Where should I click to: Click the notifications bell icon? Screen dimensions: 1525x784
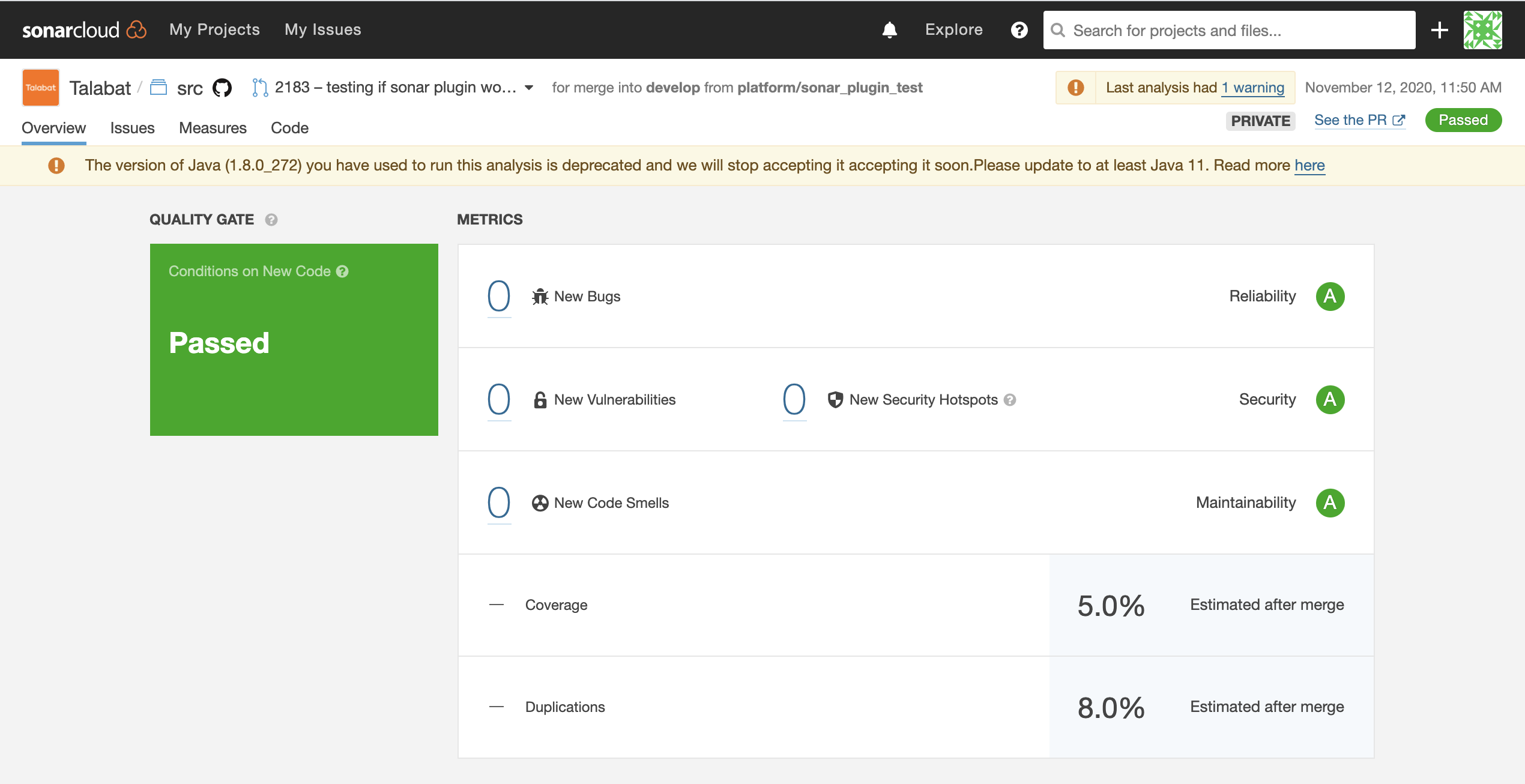click(x=889, y=30)
